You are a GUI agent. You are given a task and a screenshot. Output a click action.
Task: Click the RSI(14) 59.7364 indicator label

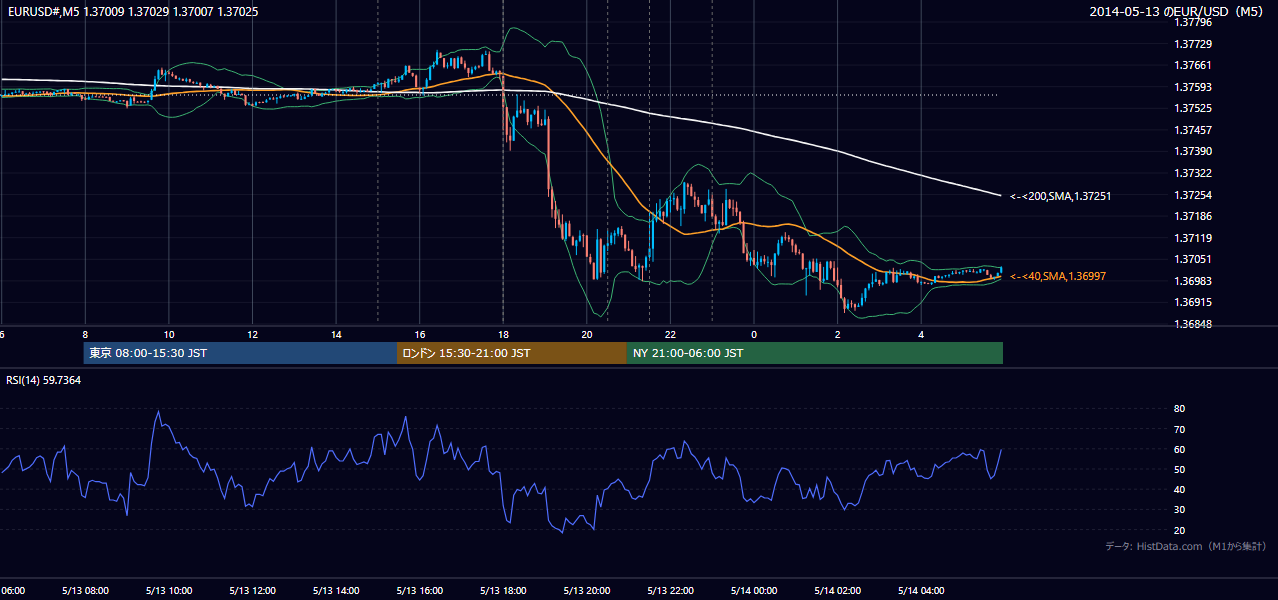pos(44,380)
